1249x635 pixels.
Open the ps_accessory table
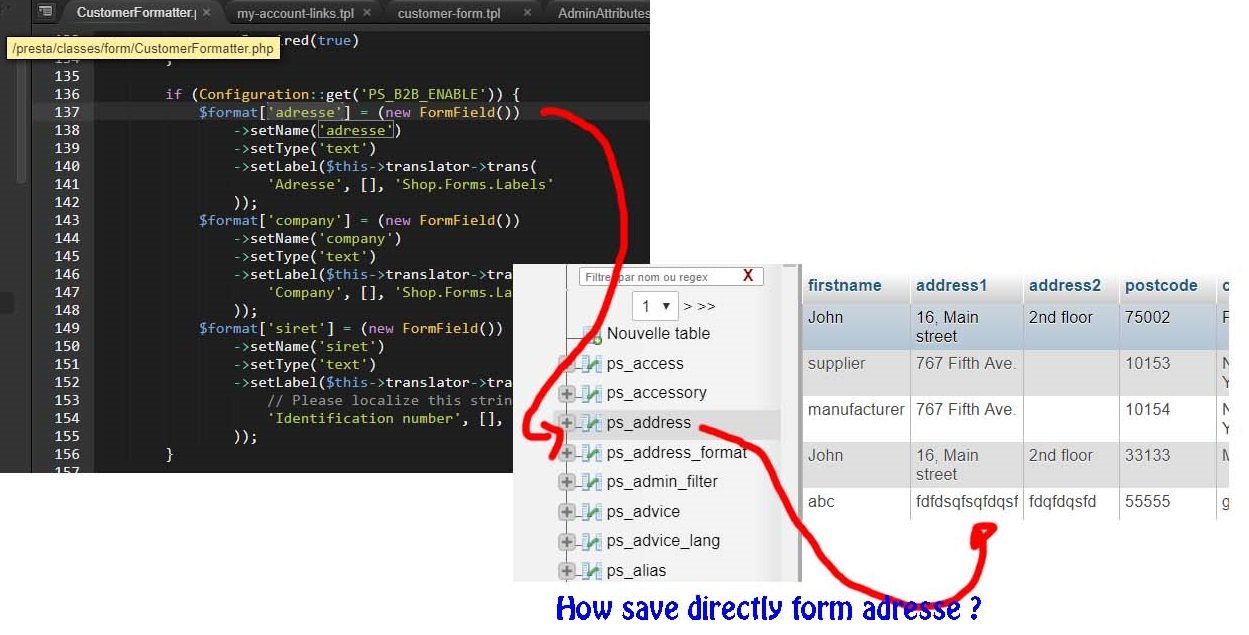[657, 392]
